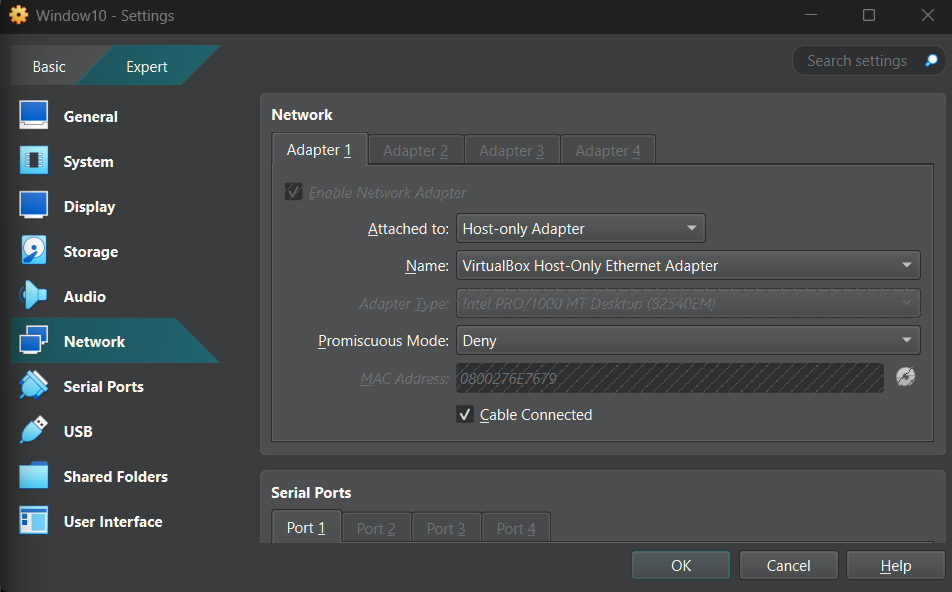This screenshot has height=592, width=952.
Task: Open the Attached to dropdown
Action: coord(580,229)
